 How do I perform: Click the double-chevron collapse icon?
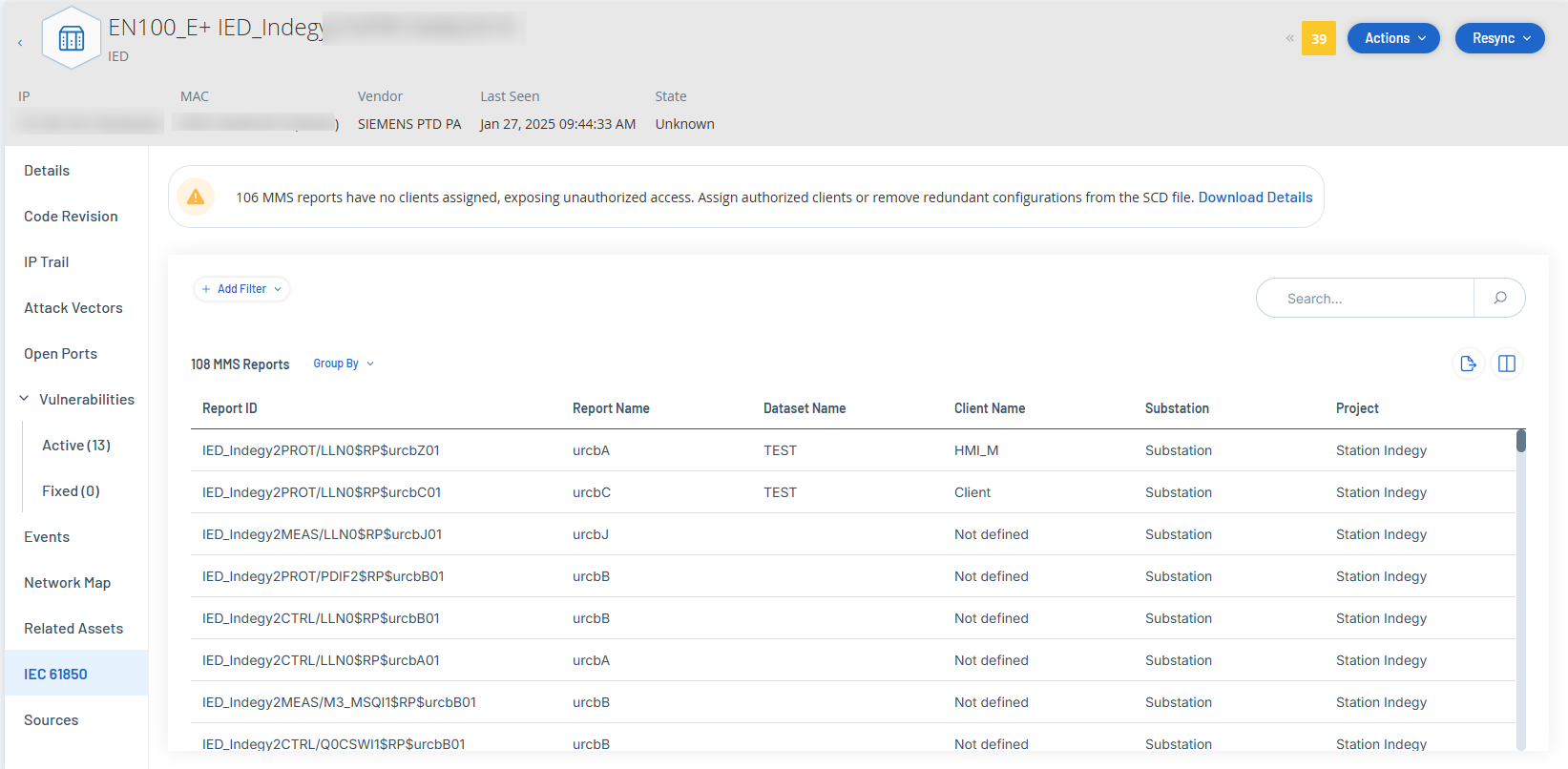point(1289,39)
